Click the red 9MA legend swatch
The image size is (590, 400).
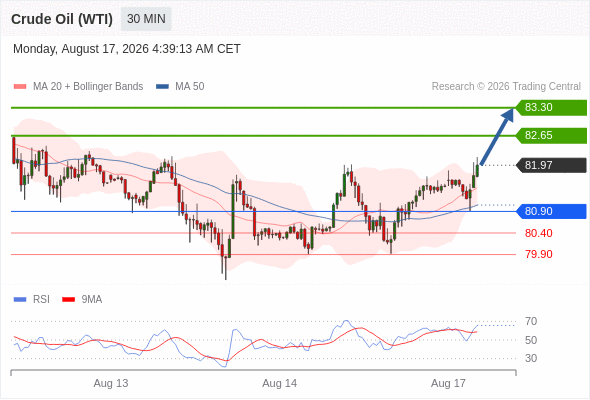pyautogui.click(x=68, y=300)
